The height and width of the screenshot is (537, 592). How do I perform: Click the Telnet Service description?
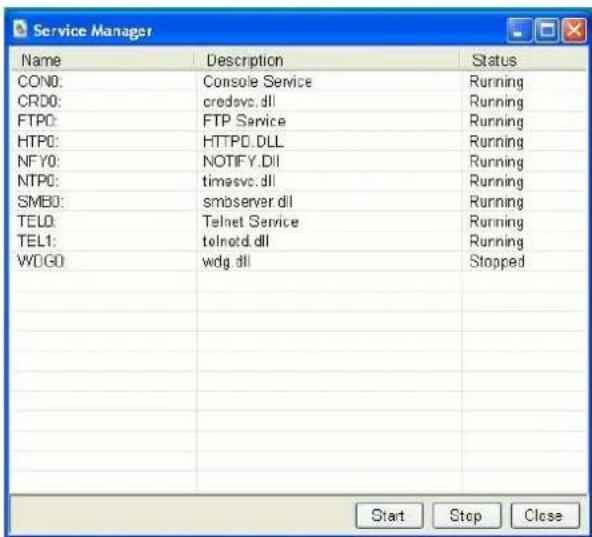coord(251,222)
